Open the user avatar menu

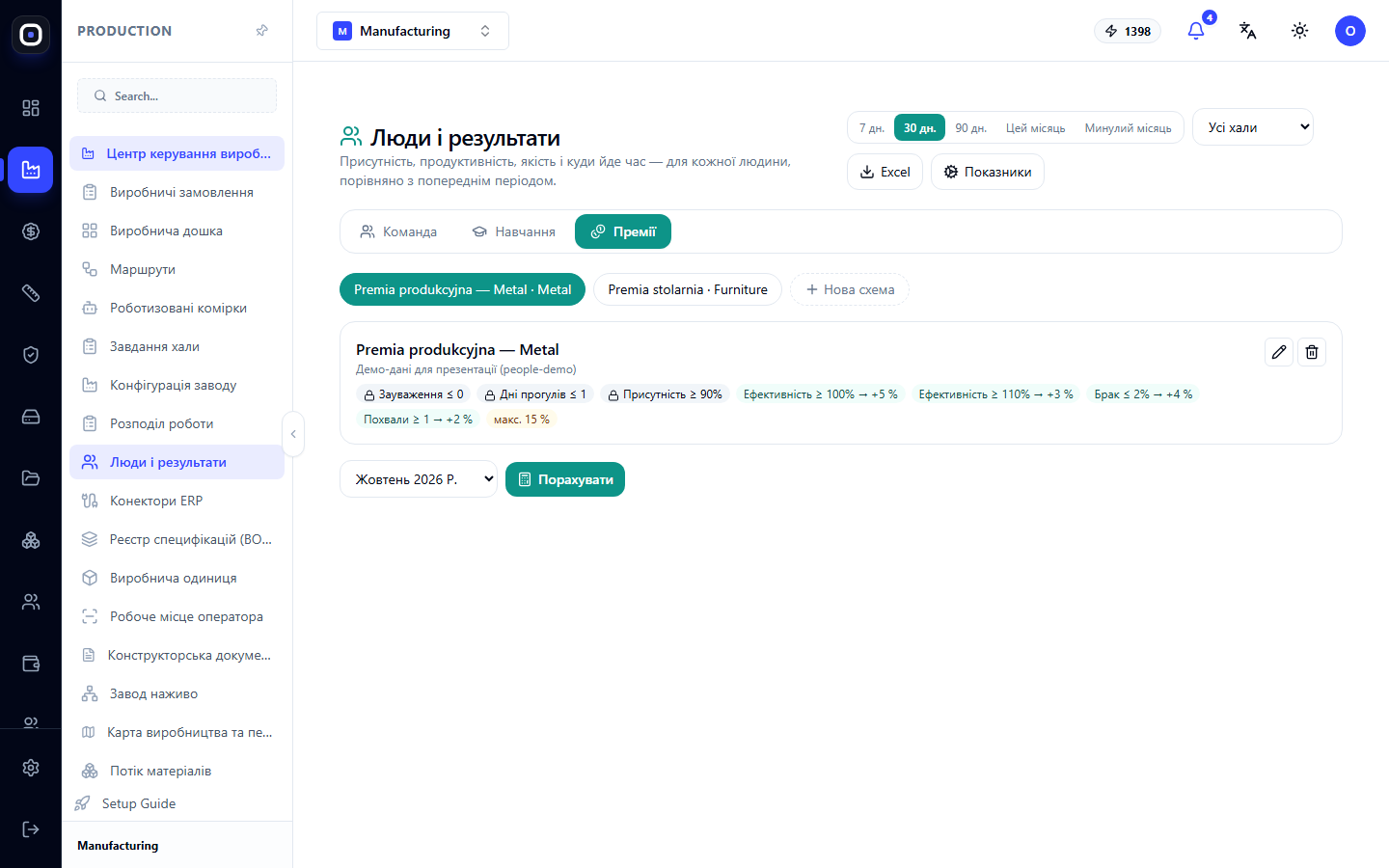pyautogui.click(x=1350, y=31)
